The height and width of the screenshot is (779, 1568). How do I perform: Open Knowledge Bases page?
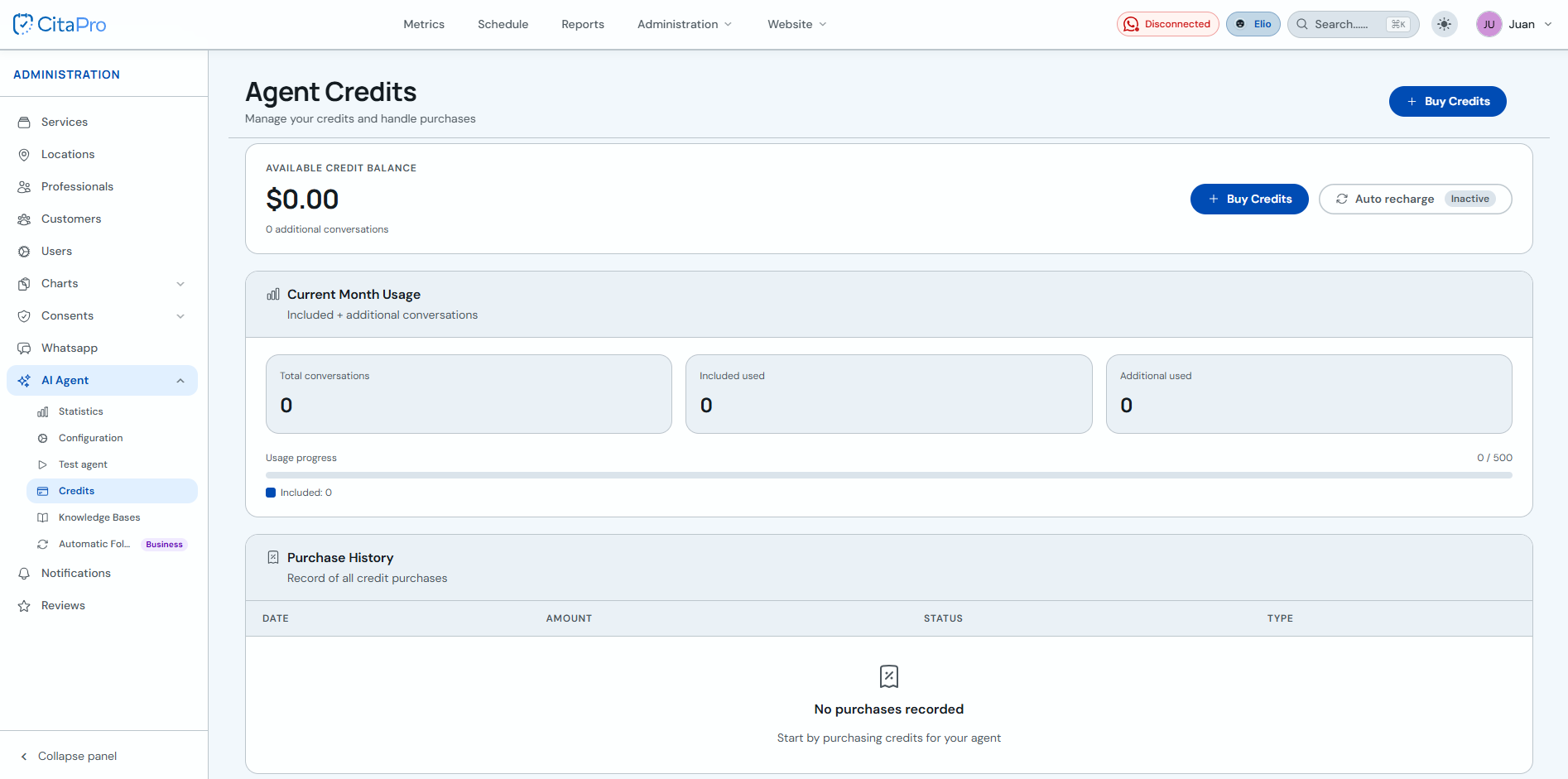(x=112, y=517)
